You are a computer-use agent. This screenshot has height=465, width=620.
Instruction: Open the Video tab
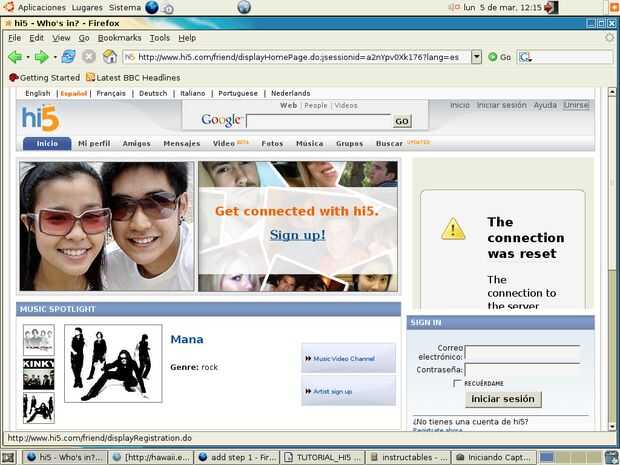224,144
